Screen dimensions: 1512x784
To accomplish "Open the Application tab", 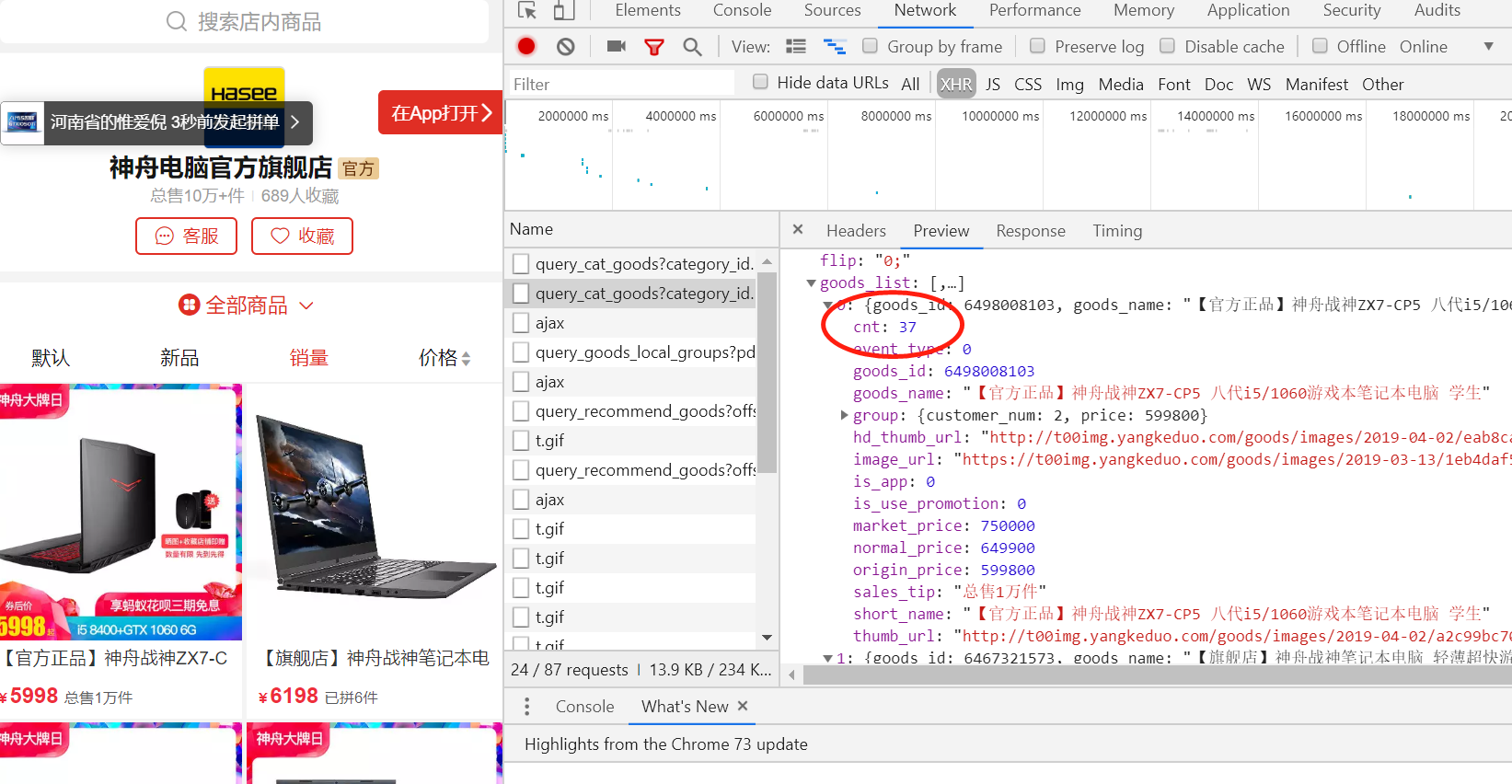I will coord(1248,10).
